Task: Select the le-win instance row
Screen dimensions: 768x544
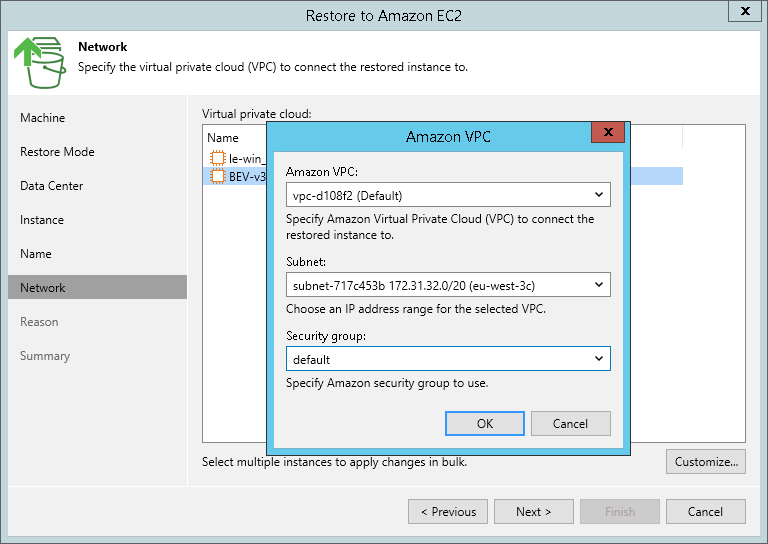Action: 235,158
